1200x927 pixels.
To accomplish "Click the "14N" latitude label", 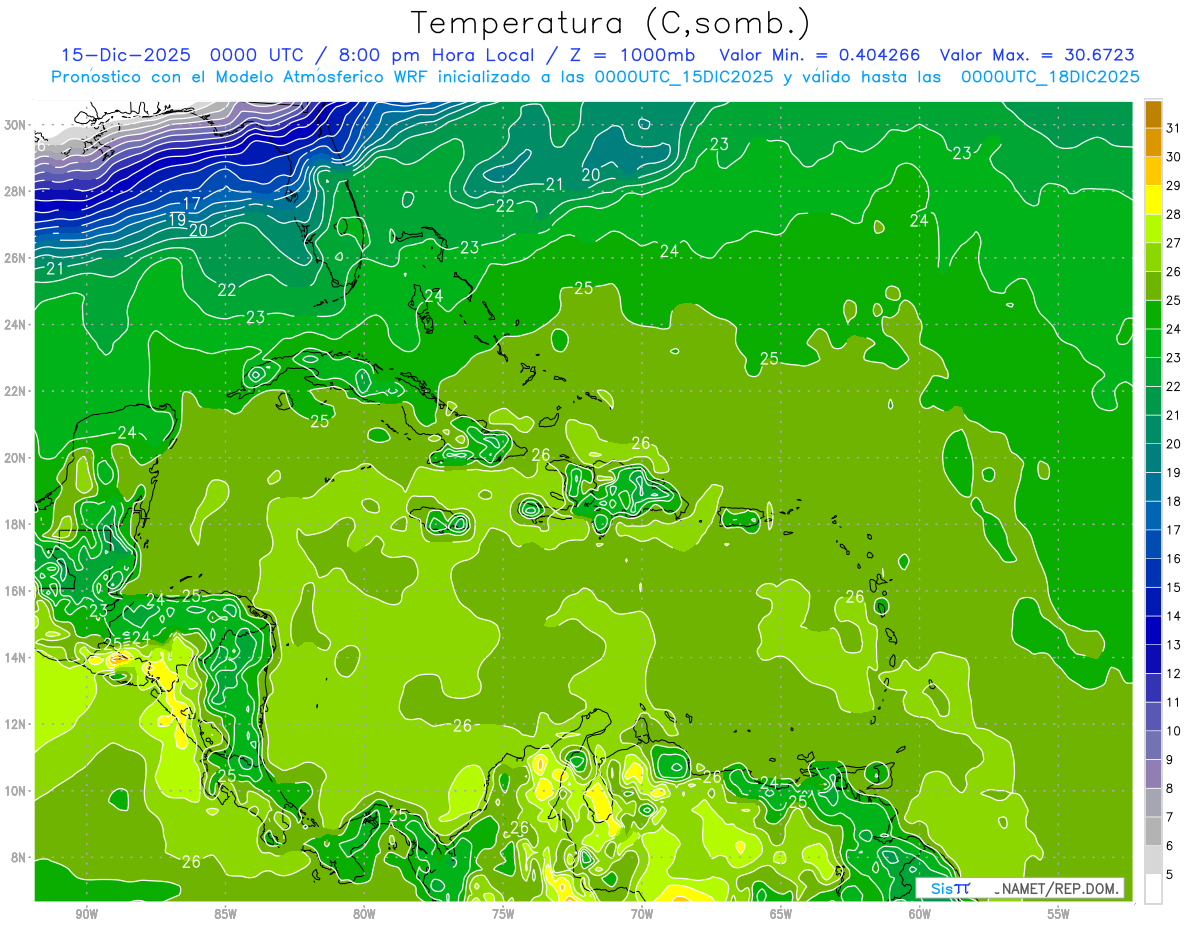I will click(16, 658).
